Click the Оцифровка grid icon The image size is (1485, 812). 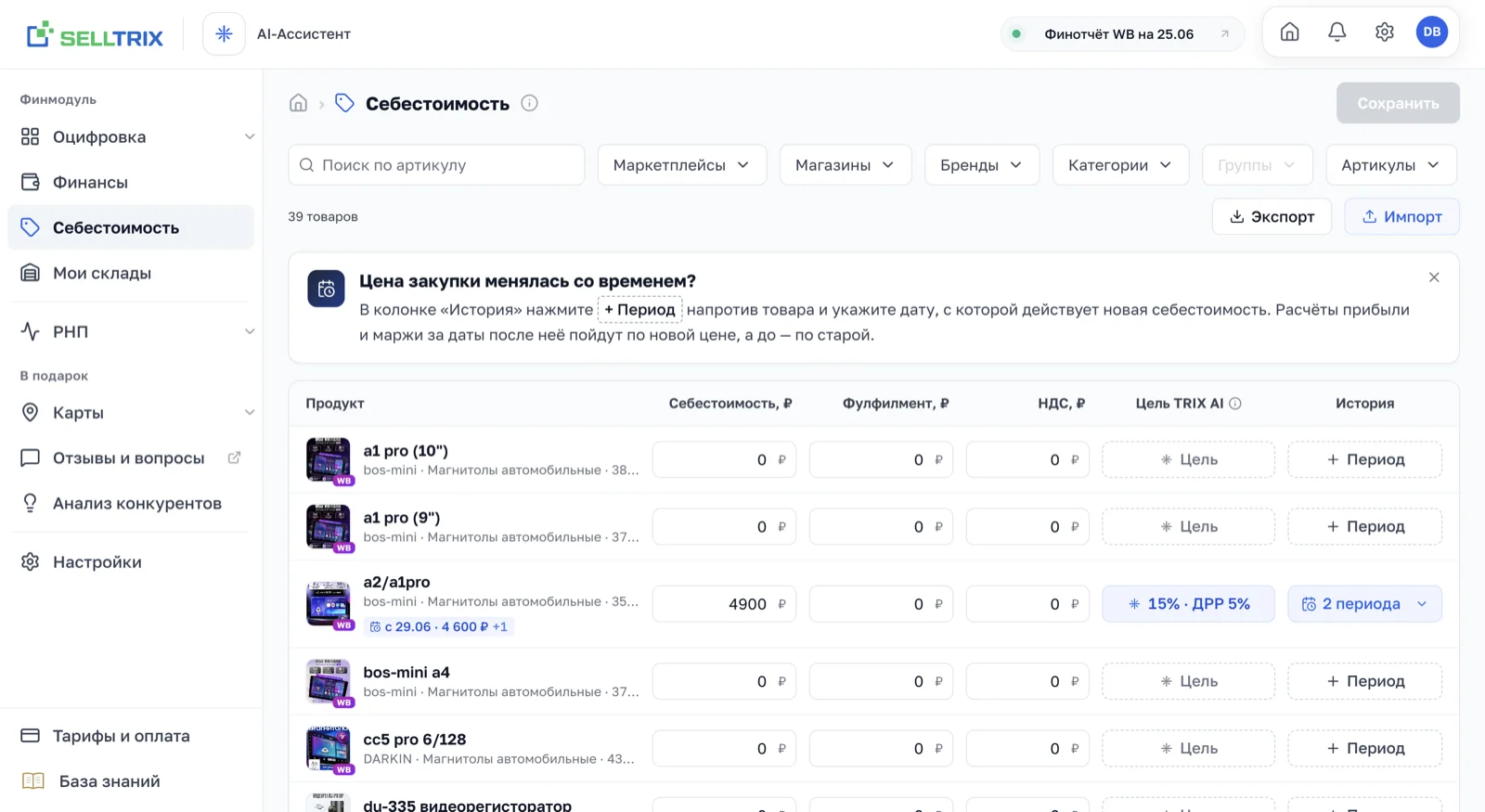pyautogui.click(x=30, y=137)
